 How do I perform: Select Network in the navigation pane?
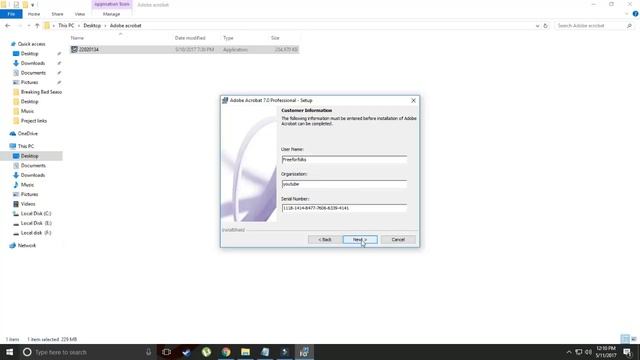point(27,246)
